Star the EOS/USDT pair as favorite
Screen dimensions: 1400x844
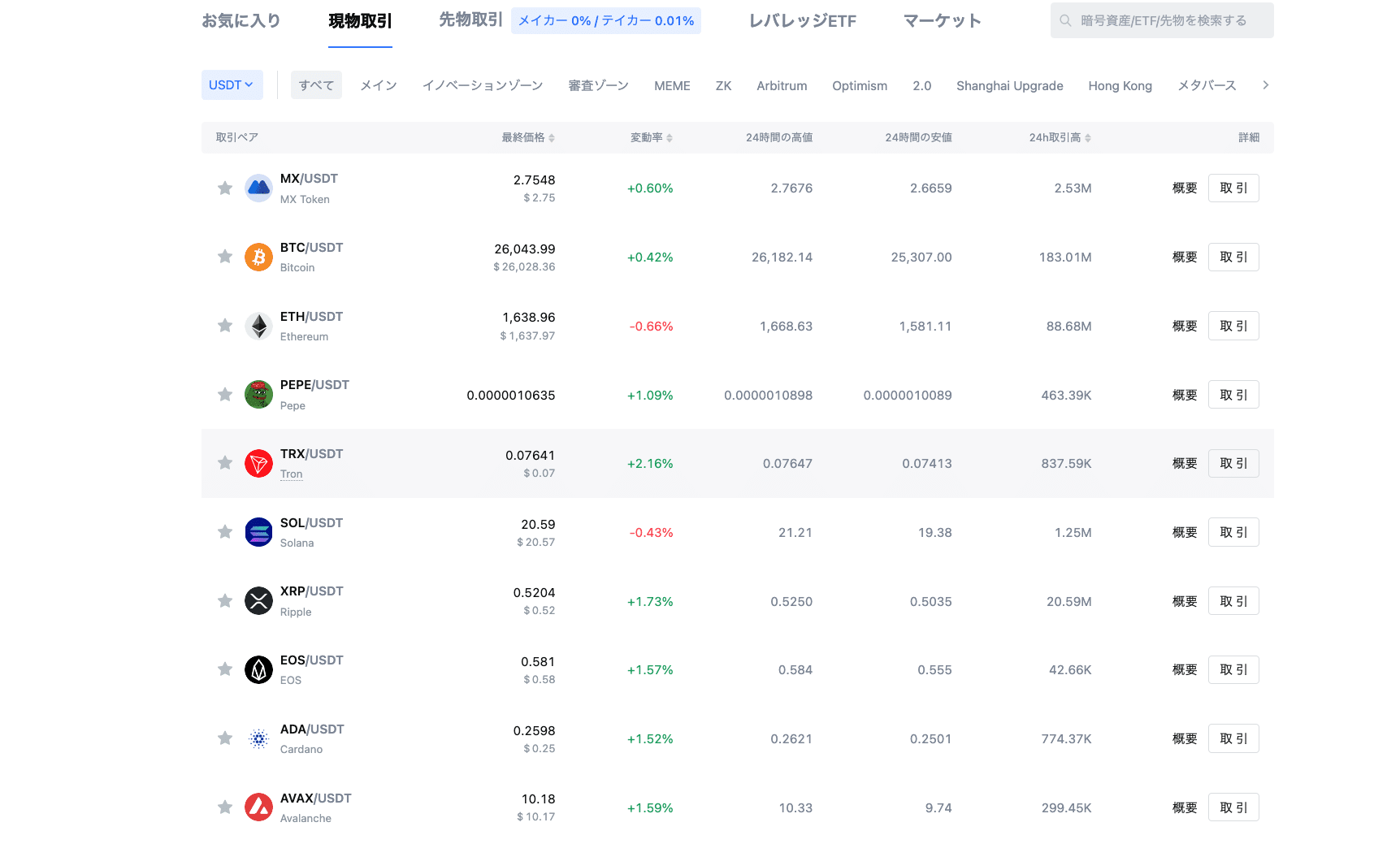coord(225,669)
